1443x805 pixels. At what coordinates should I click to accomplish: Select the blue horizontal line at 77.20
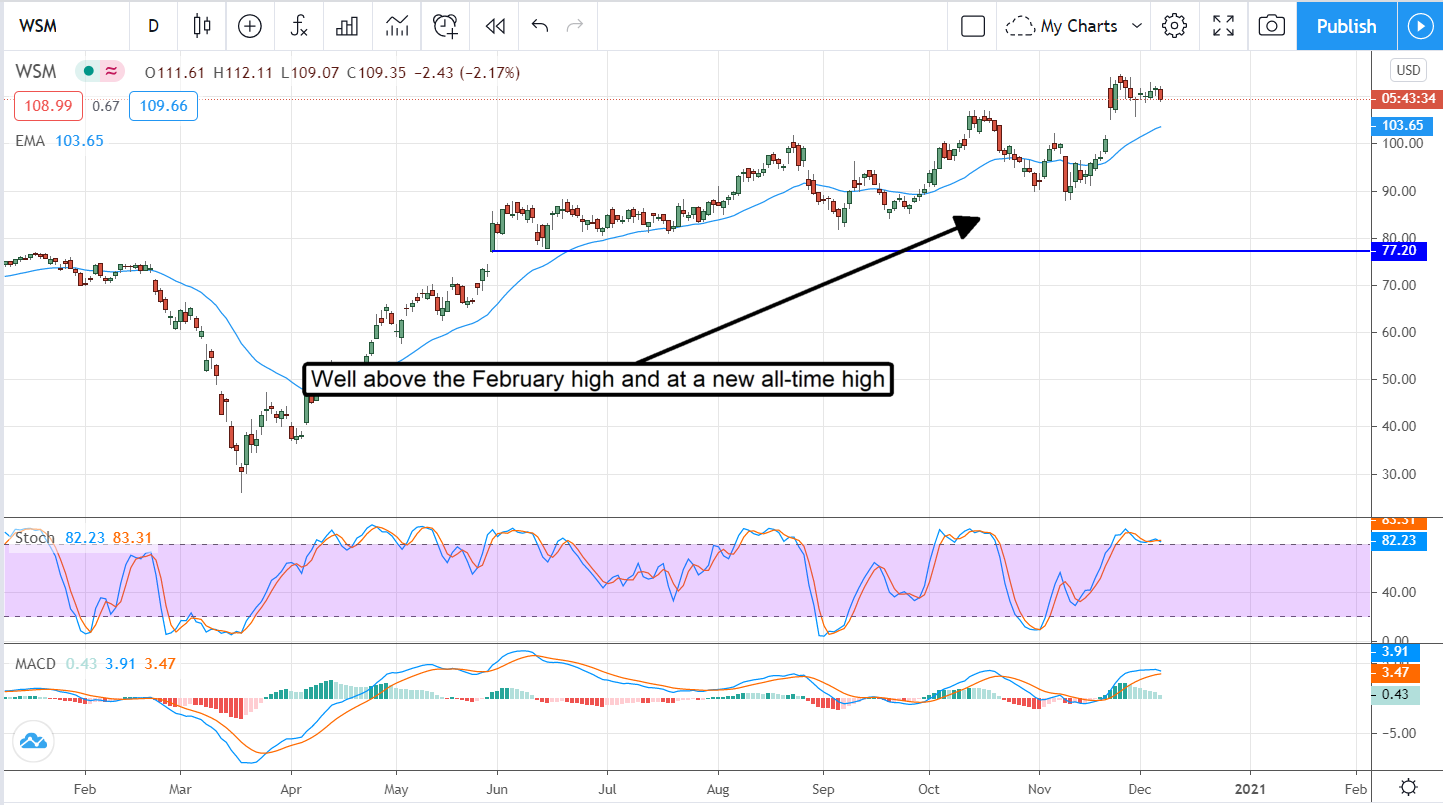coord(900,250)
